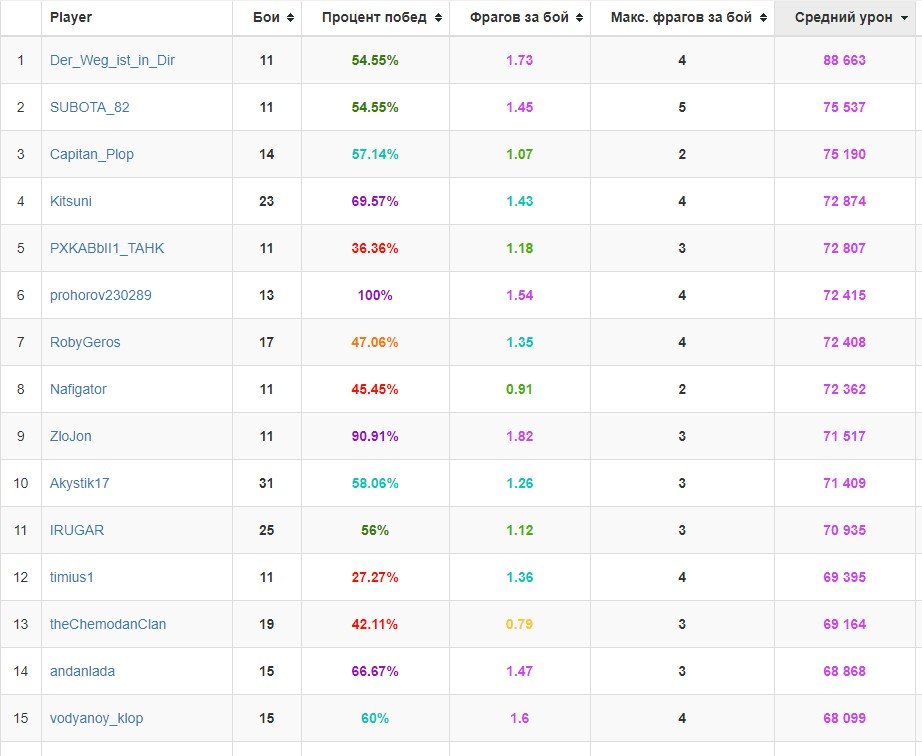Select average damage value 69 395
The image size is (922, 756).
[844, 578]
